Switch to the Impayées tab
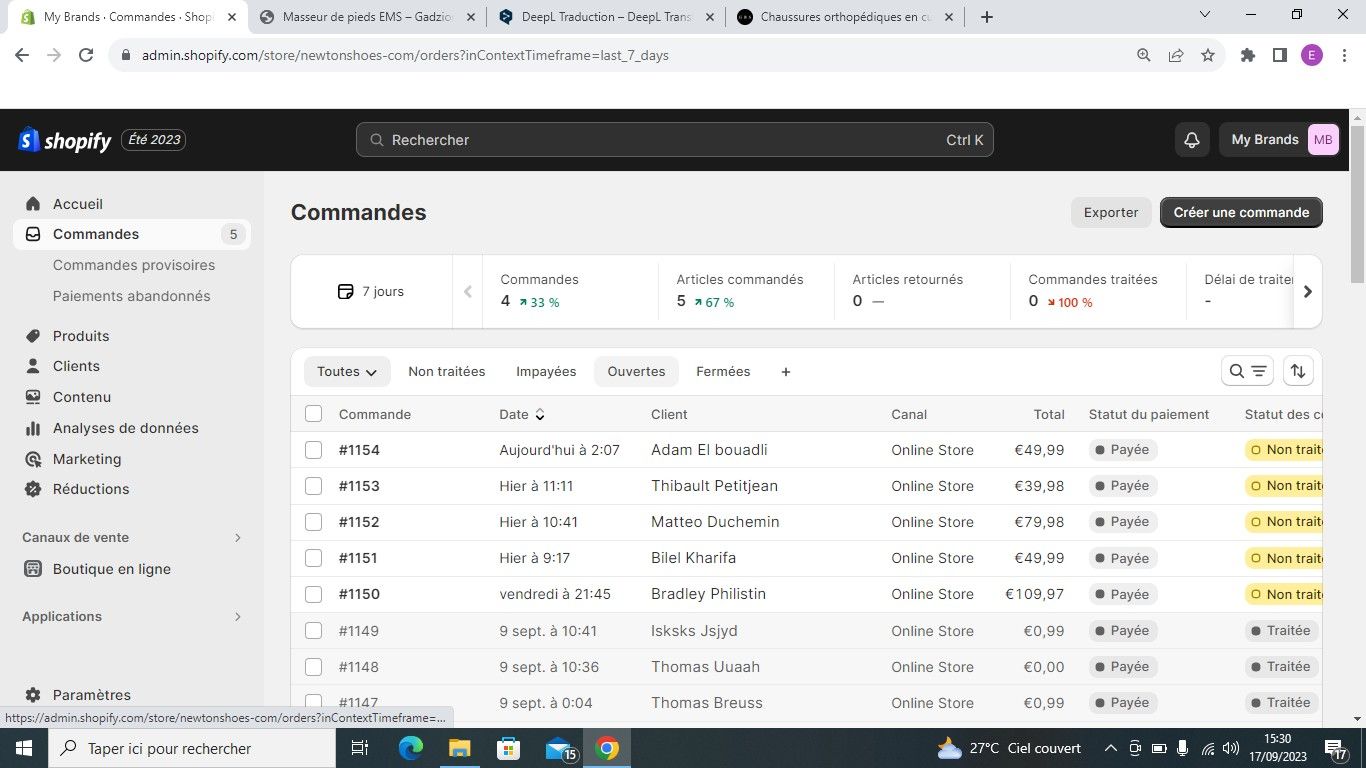Image resolution: width=1366 pixels, height=768 pixels. [x=546, y=372]
